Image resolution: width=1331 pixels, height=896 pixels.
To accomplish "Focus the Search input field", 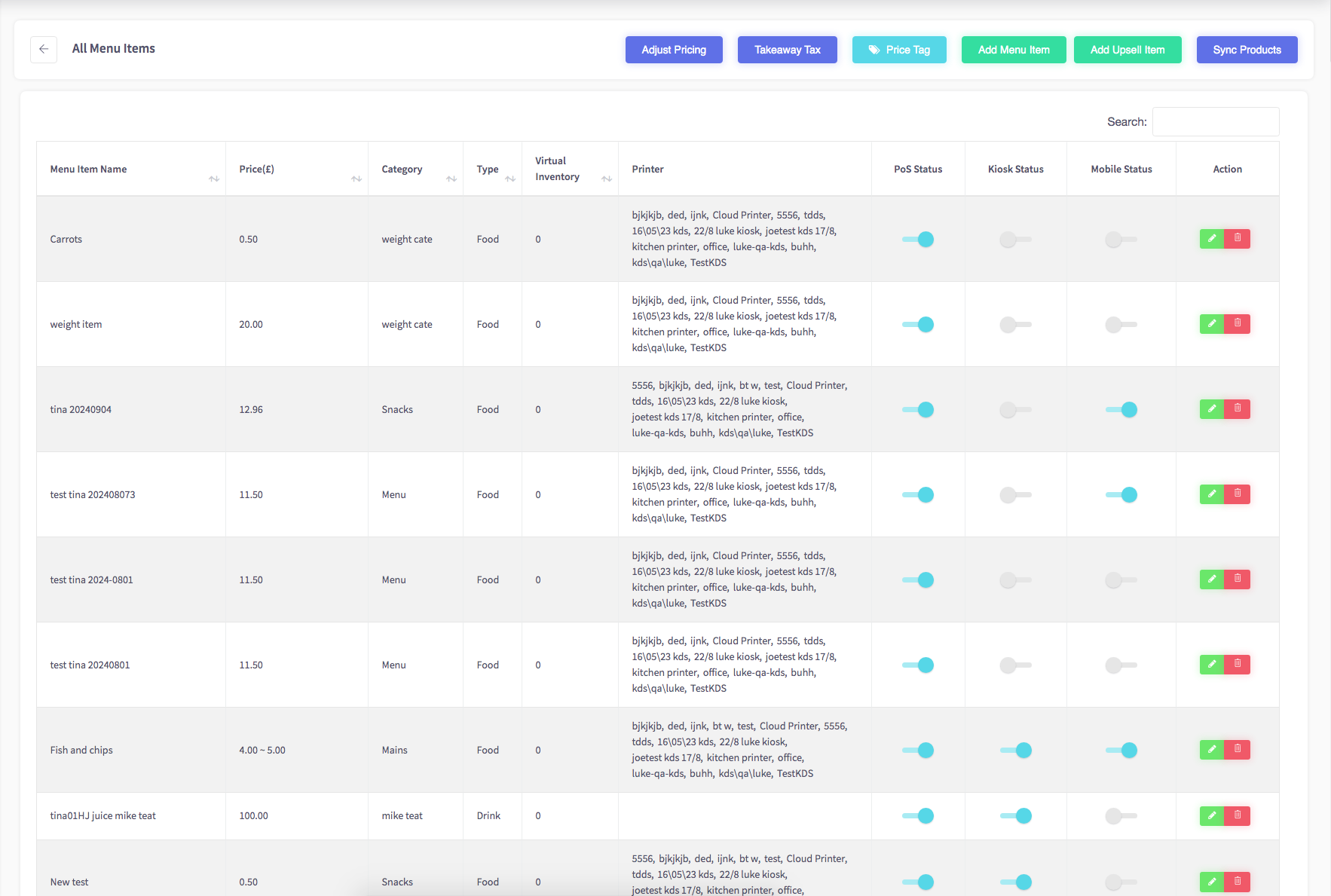I will pyautogui.click(x=1216, y=122).
